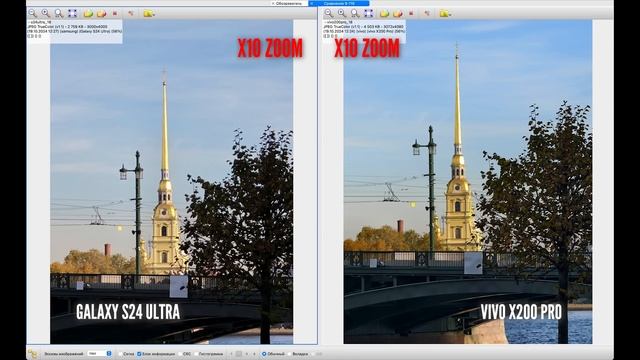Click the small orange icon in right pane toolbar
Image resolution: width=640 pixels, height=360 pixels.
[x=427, y=13]
